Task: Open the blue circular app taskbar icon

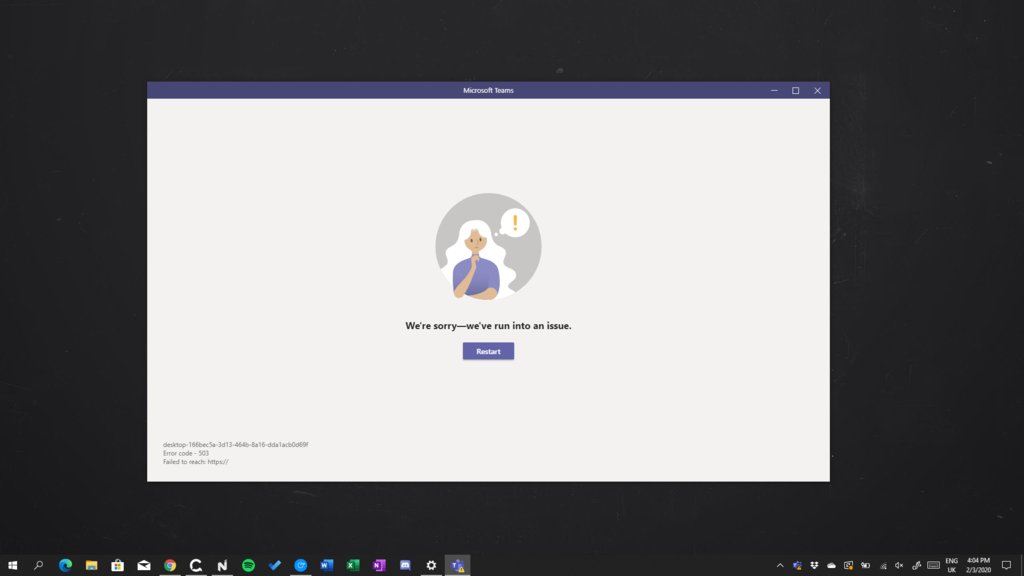Action: tap(300, 565)
